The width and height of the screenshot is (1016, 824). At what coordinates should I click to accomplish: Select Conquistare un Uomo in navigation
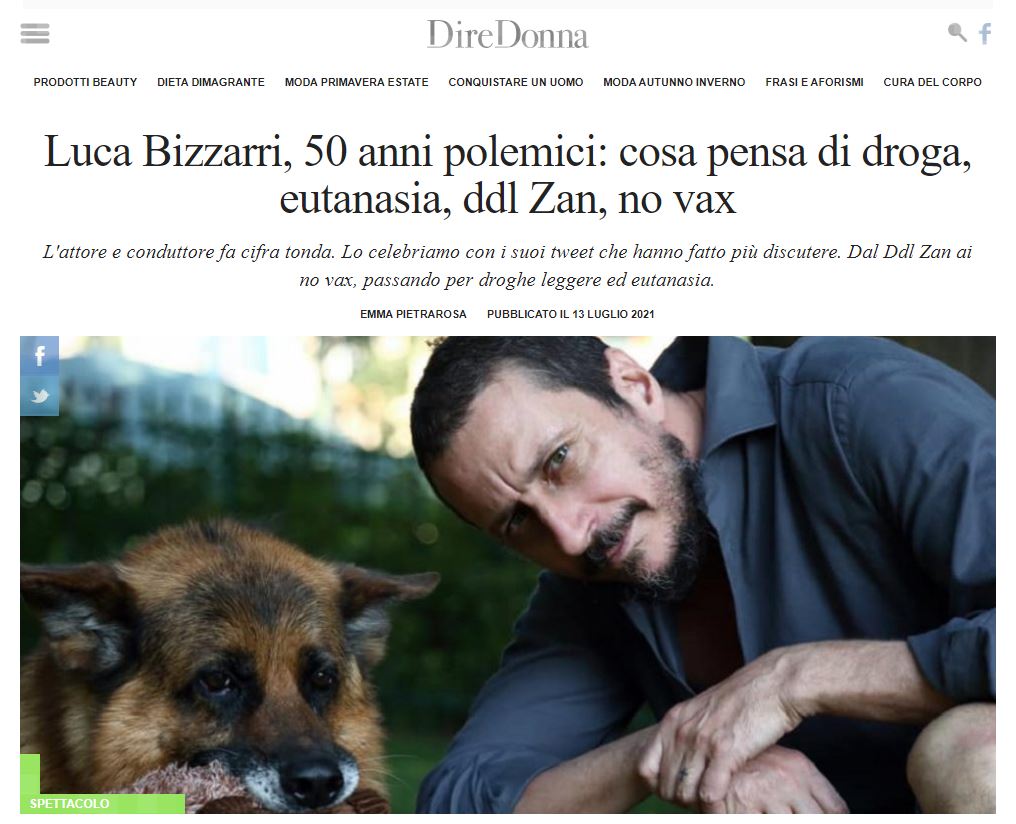(x=516, y=82)
